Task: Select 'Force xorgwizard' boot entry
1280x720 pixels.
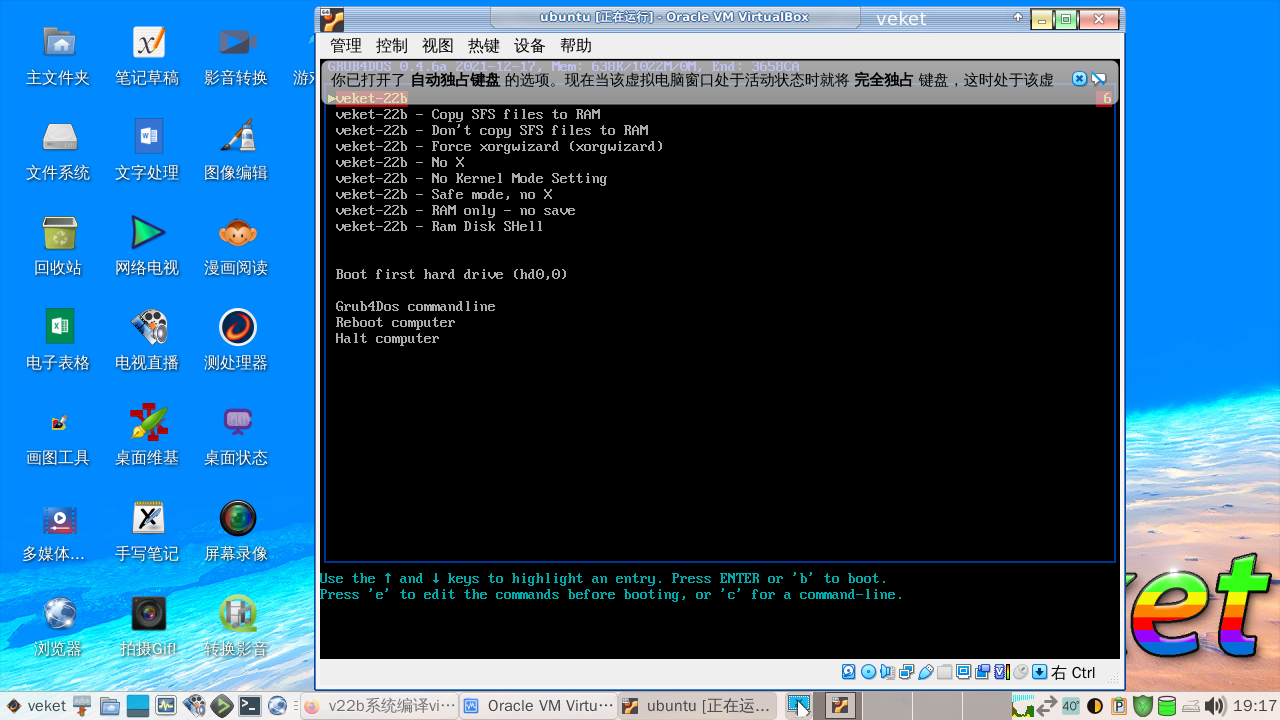Action: (x=500, y=146)
